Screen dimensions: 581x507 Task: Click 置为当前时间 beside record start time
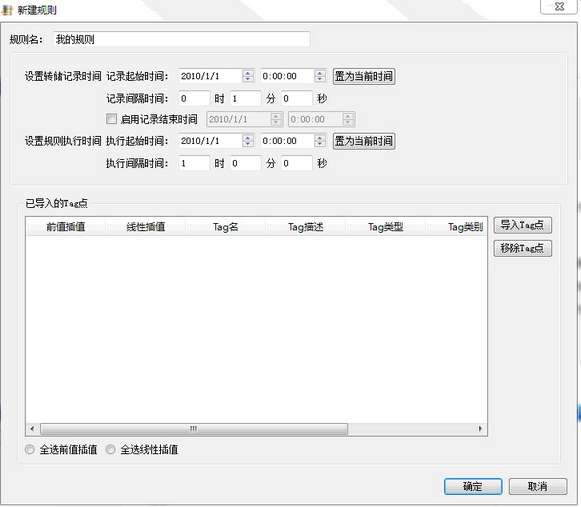pos(364,76)
